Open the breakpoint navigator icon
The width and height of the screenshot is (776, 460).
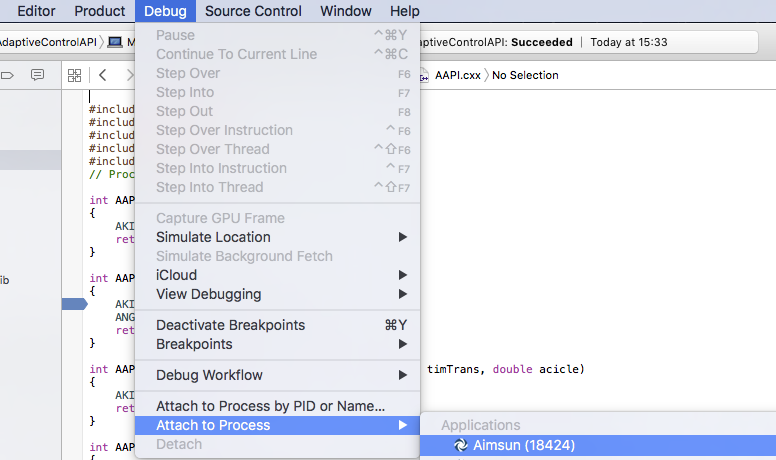click(8, 75)
